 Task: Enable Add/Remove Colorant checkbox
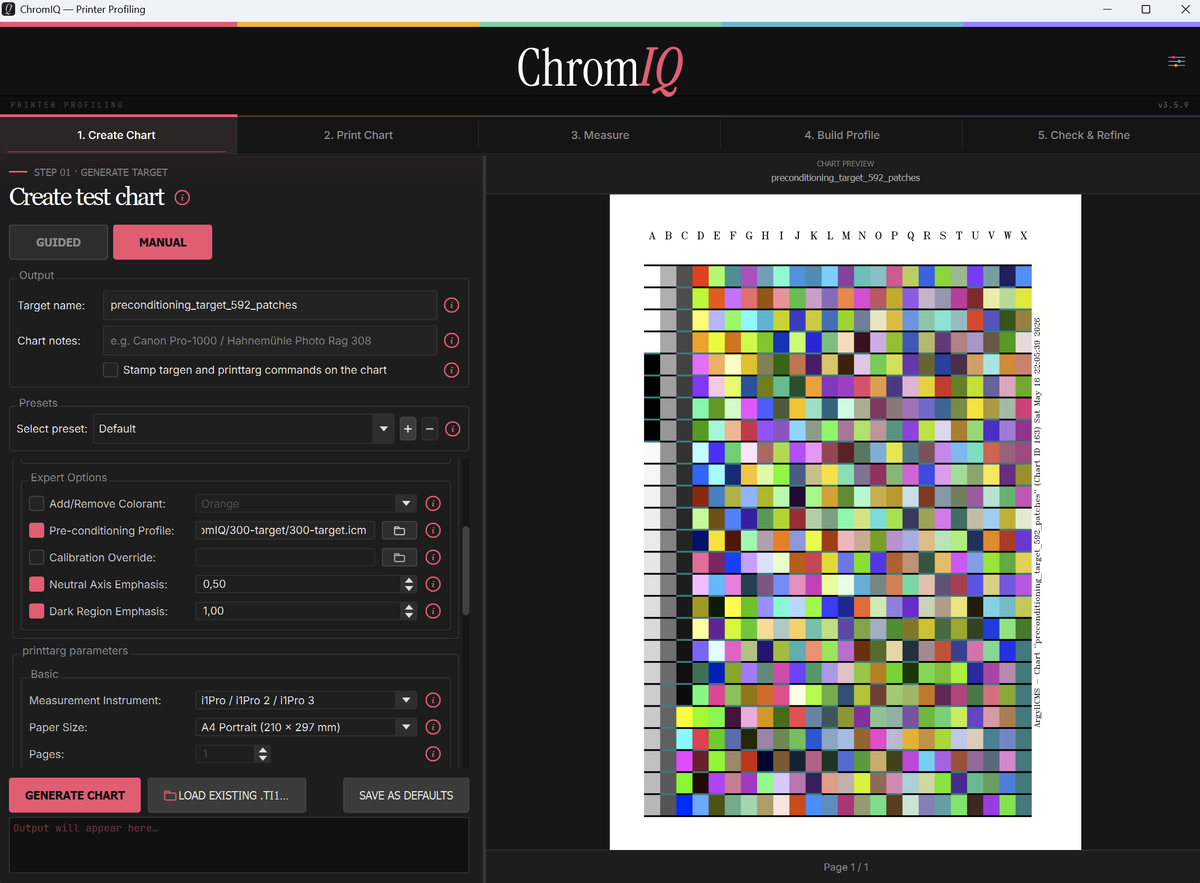pos(37,504)
